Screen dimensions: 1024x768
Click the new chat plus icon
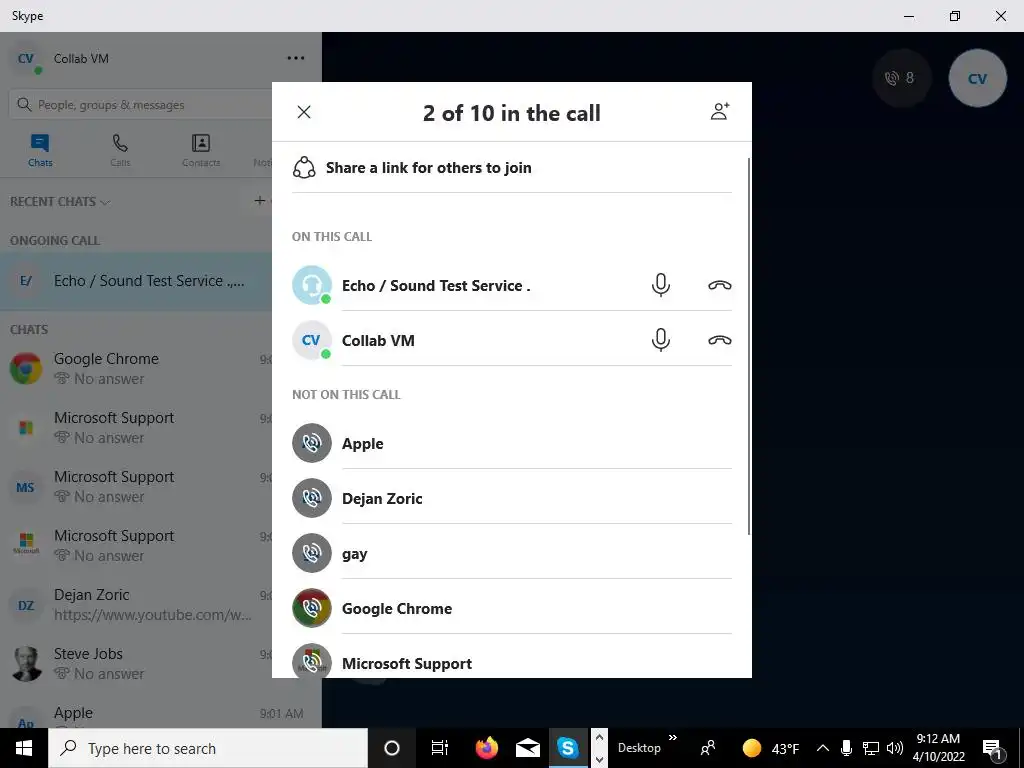[x=260, y=200]
